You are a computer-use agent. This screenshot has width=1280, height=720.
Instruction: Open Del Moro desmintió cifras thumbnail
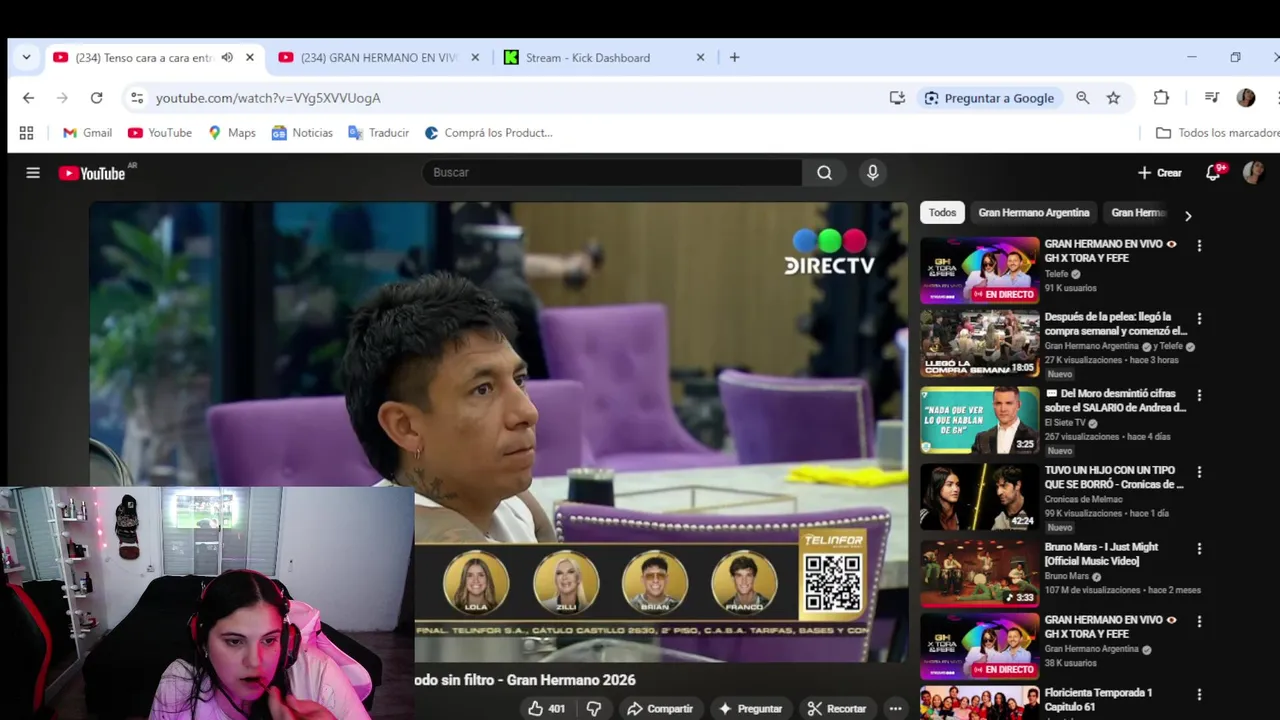click(979, 421)
